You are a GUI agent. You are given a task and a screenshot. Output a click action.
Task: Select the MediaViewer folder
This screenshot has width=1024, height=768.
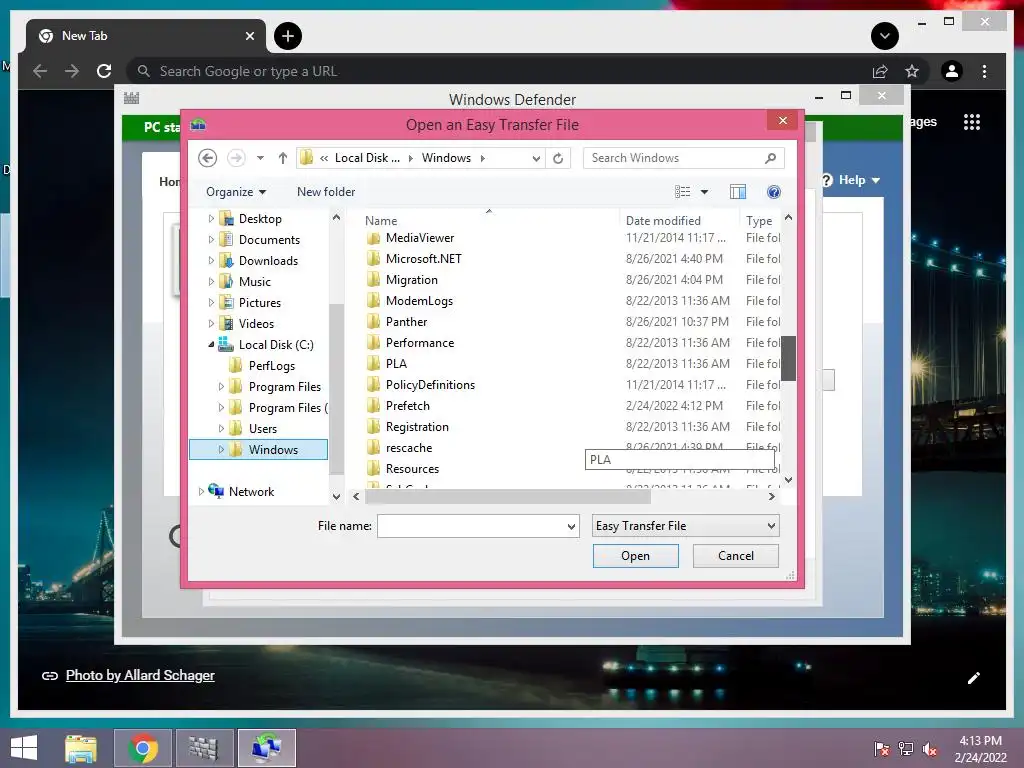click(x=419, y=238)
